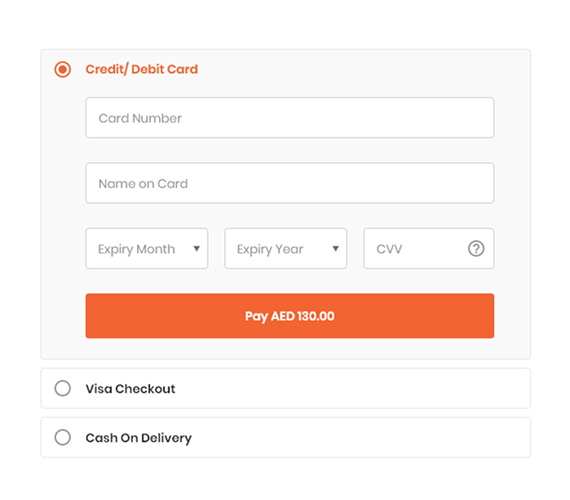Click the Visa Checkout text label
The height and width of the screenshot is (500, 570).
[x=131, y=389]
